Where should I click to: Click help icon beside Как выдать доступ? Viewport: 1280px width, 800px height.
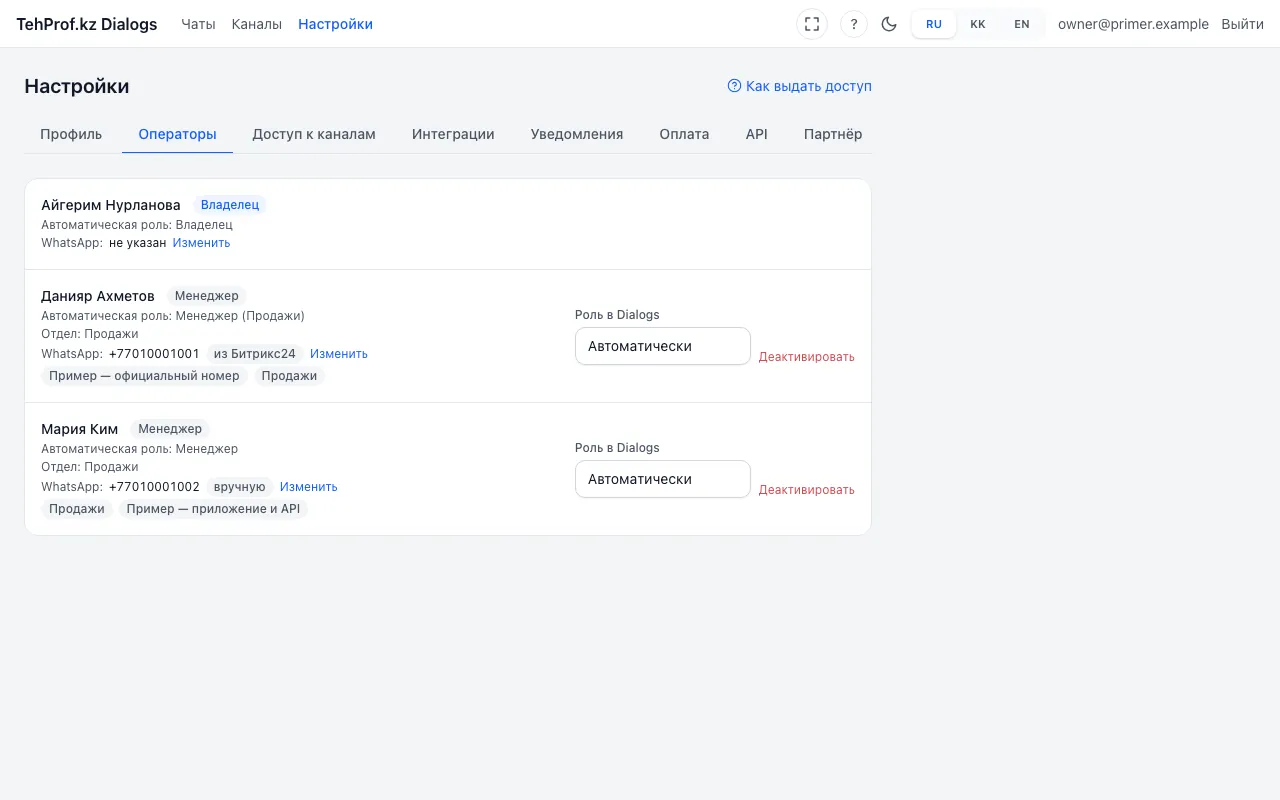[734, 86]
